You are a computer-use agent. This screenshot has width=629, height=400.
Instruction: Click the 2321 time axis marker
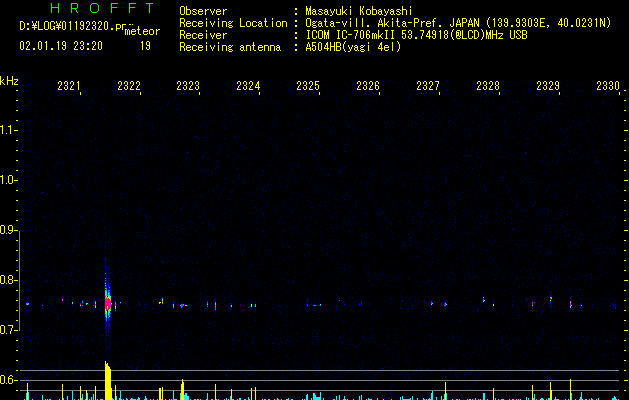(x=69, y=86)
